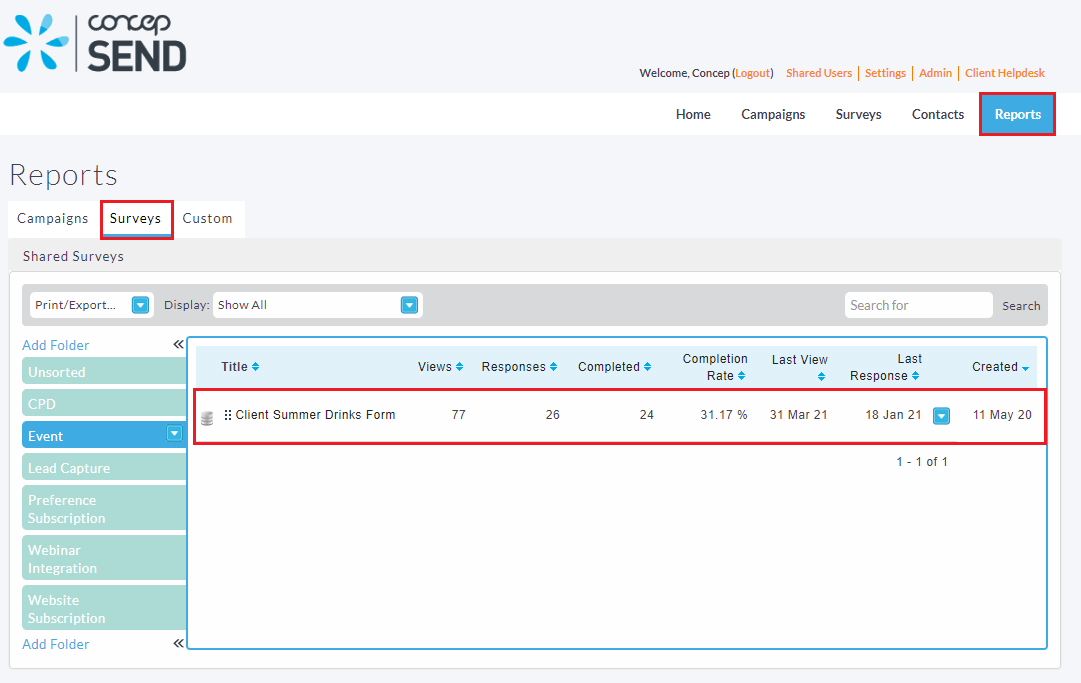Sort table by Last View arrows
This screenshot has height=683, width=1081.
pos(821,376)
